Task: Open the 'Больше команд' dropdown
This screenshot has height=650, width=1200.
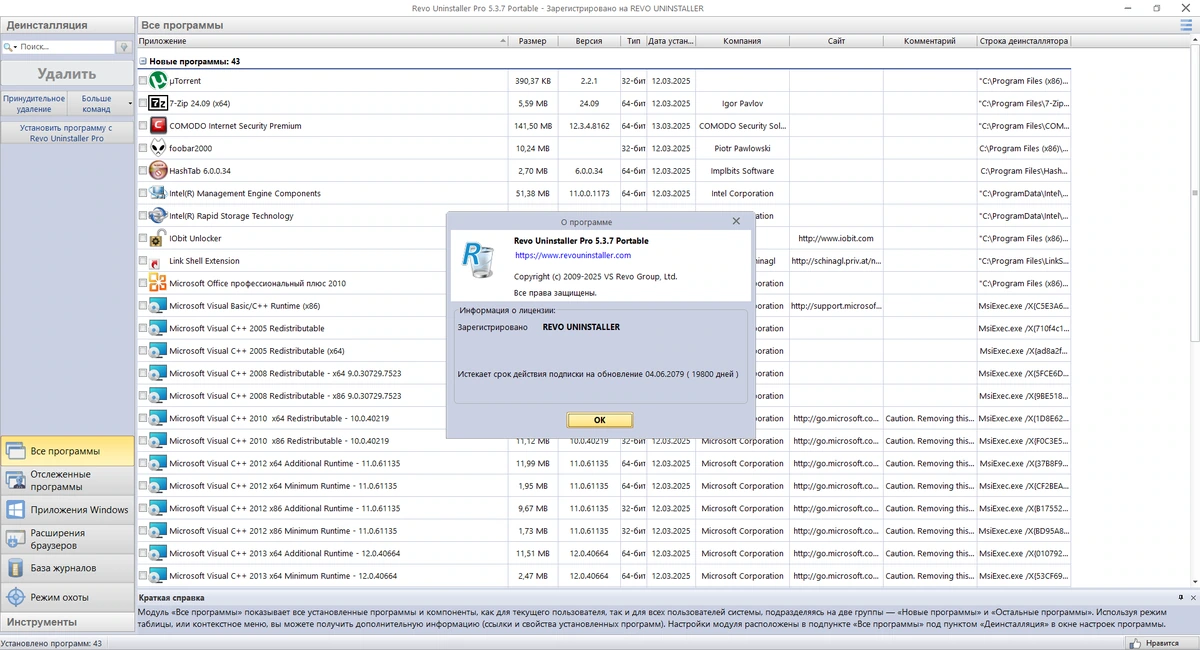Action: pos(101,103)
